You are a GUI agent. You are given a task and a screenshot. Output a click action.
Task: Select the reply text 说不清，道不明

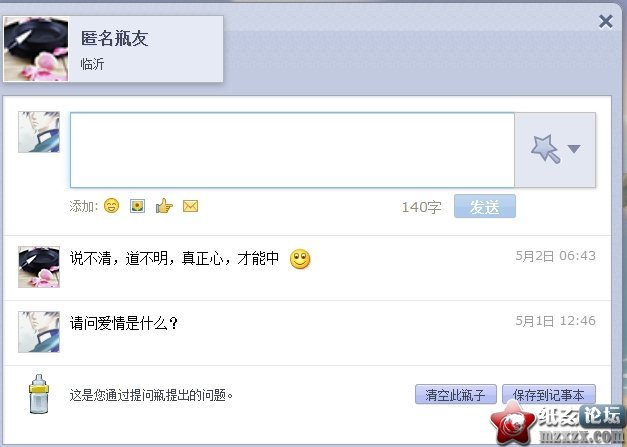[119, 258]
